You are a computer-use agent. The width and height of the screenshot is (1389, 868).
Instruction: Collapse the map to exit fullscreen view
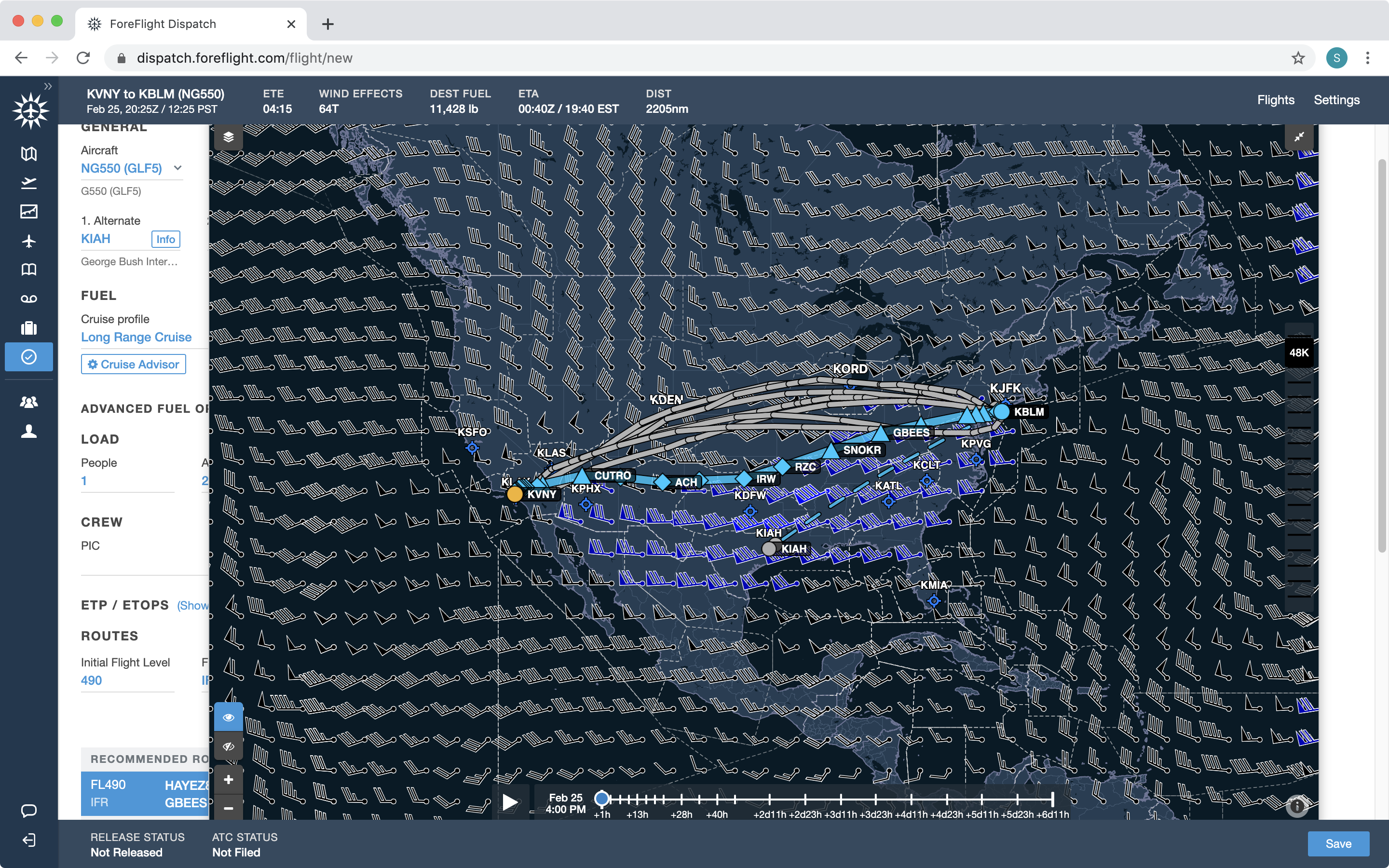click(x=1299, y=136)
